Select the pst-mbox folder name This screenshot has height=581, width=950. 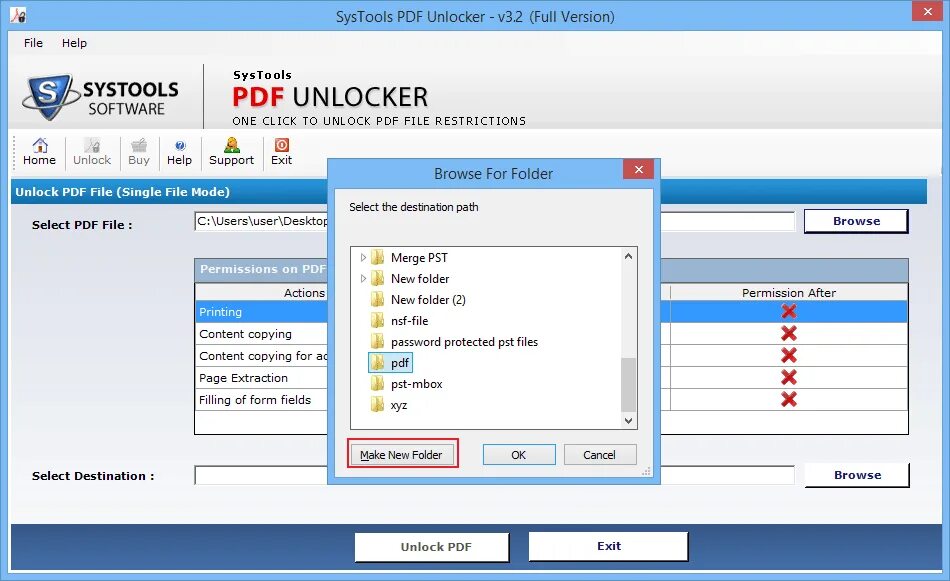tap(416, 383)
